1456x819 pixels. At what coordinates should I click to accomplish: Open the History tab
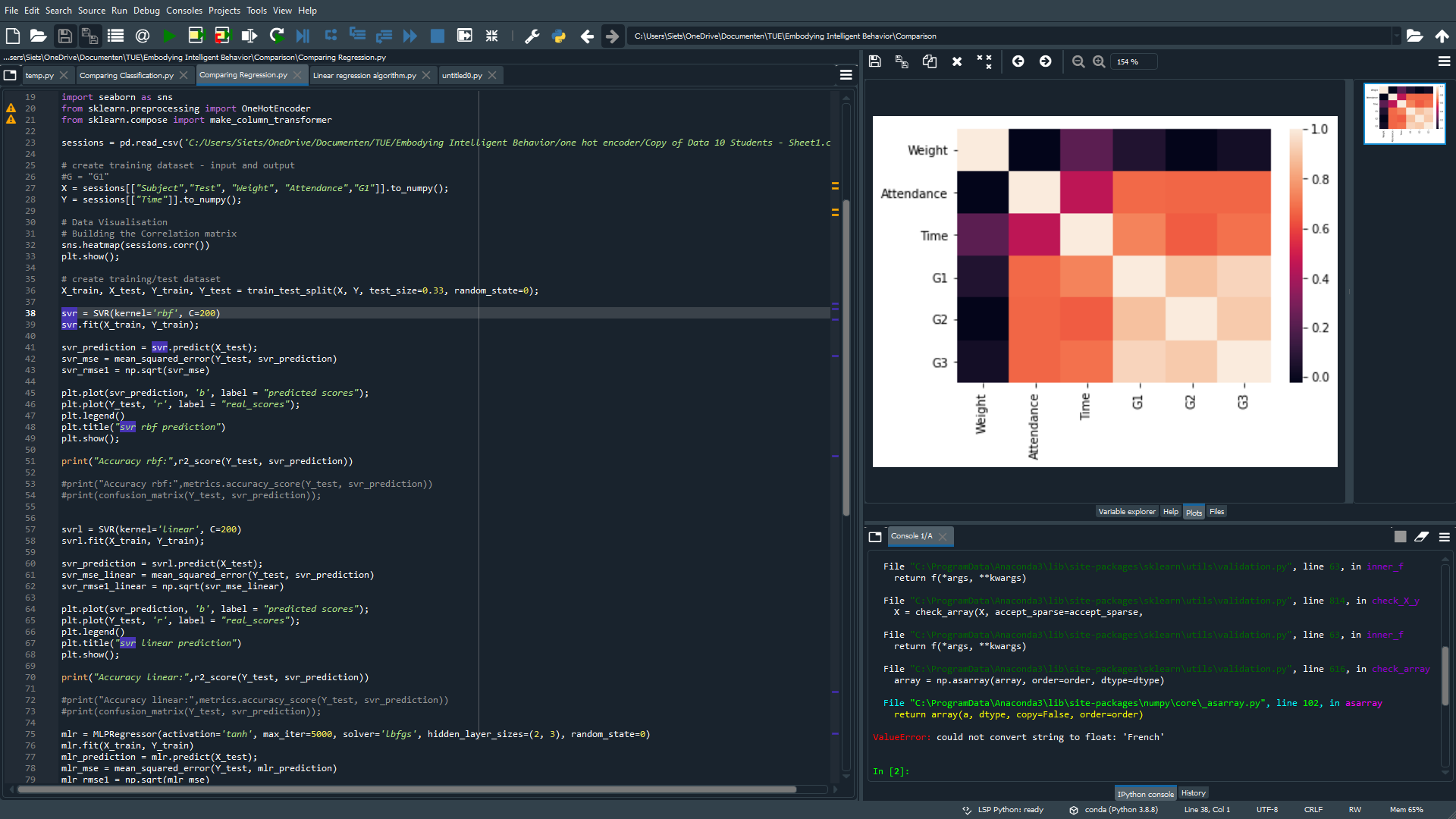(1193, 793)
